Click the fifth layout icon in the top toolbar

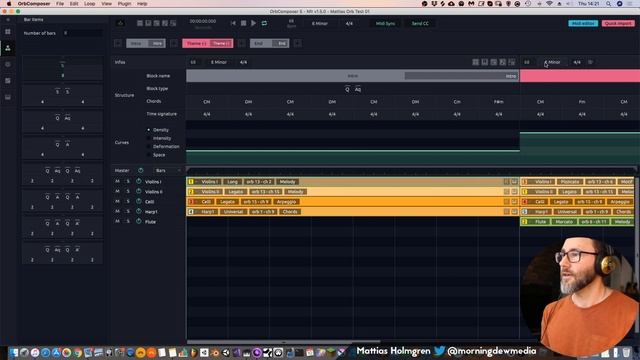(173, 23)
